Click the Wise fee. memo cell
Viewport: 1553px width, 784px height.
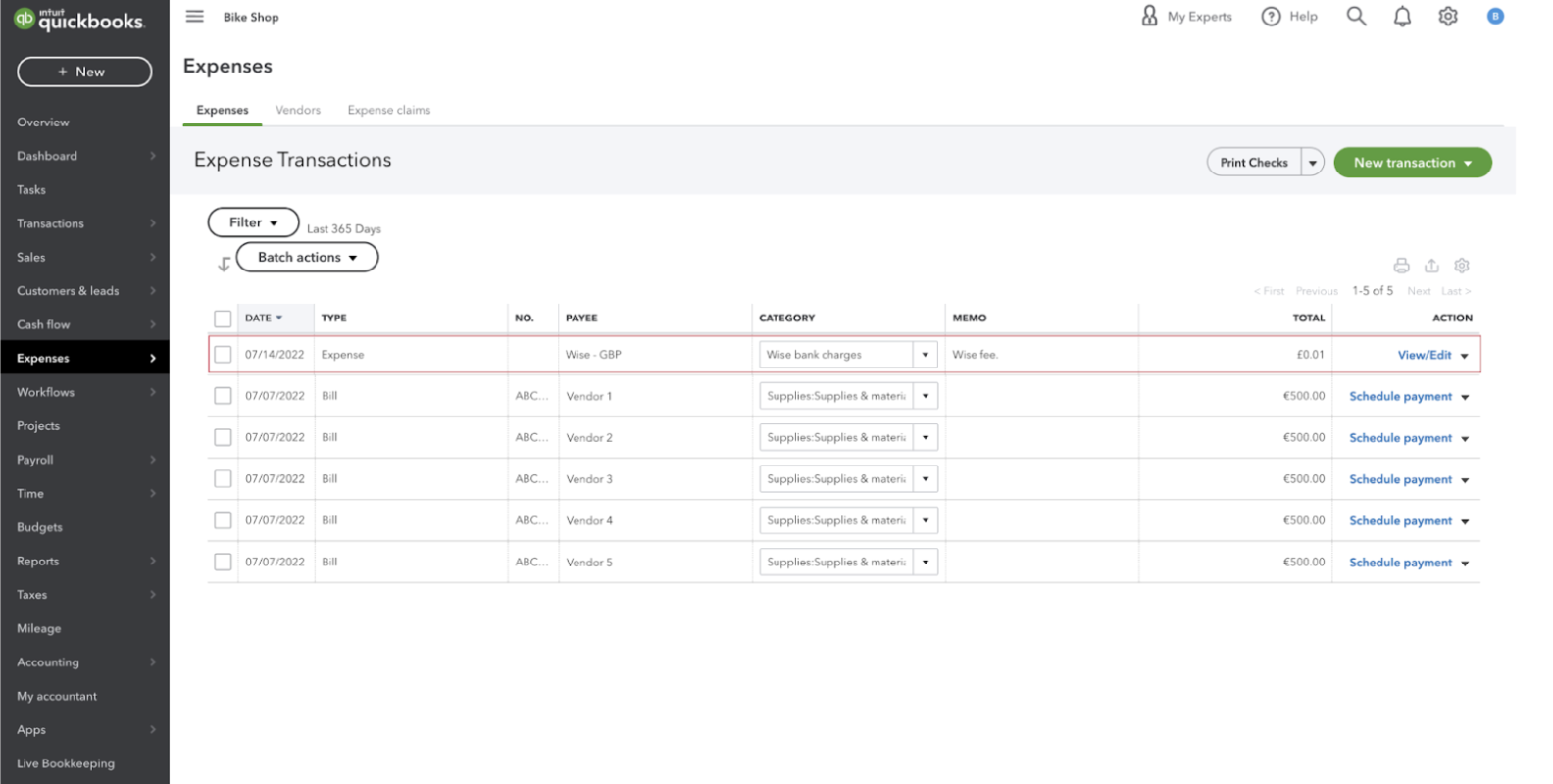tap(1041, 355)
